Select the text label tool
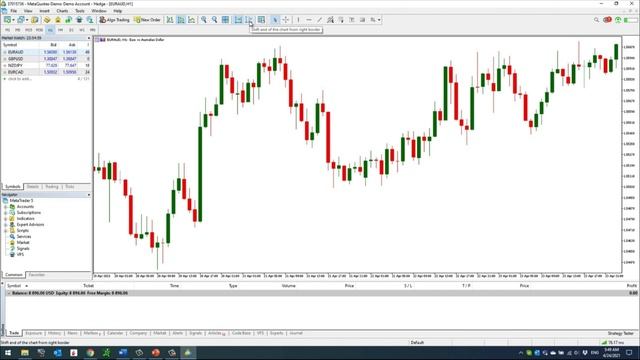Image resolution: width=640 pixels, height=360 pixels. coord(362,20)
